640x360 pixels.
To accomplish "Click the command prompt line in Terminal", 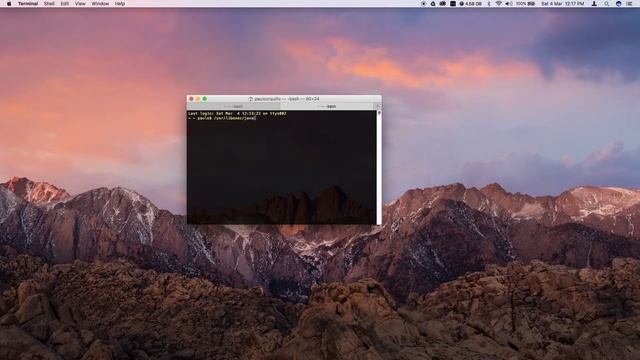I will [x=222, y=118].
